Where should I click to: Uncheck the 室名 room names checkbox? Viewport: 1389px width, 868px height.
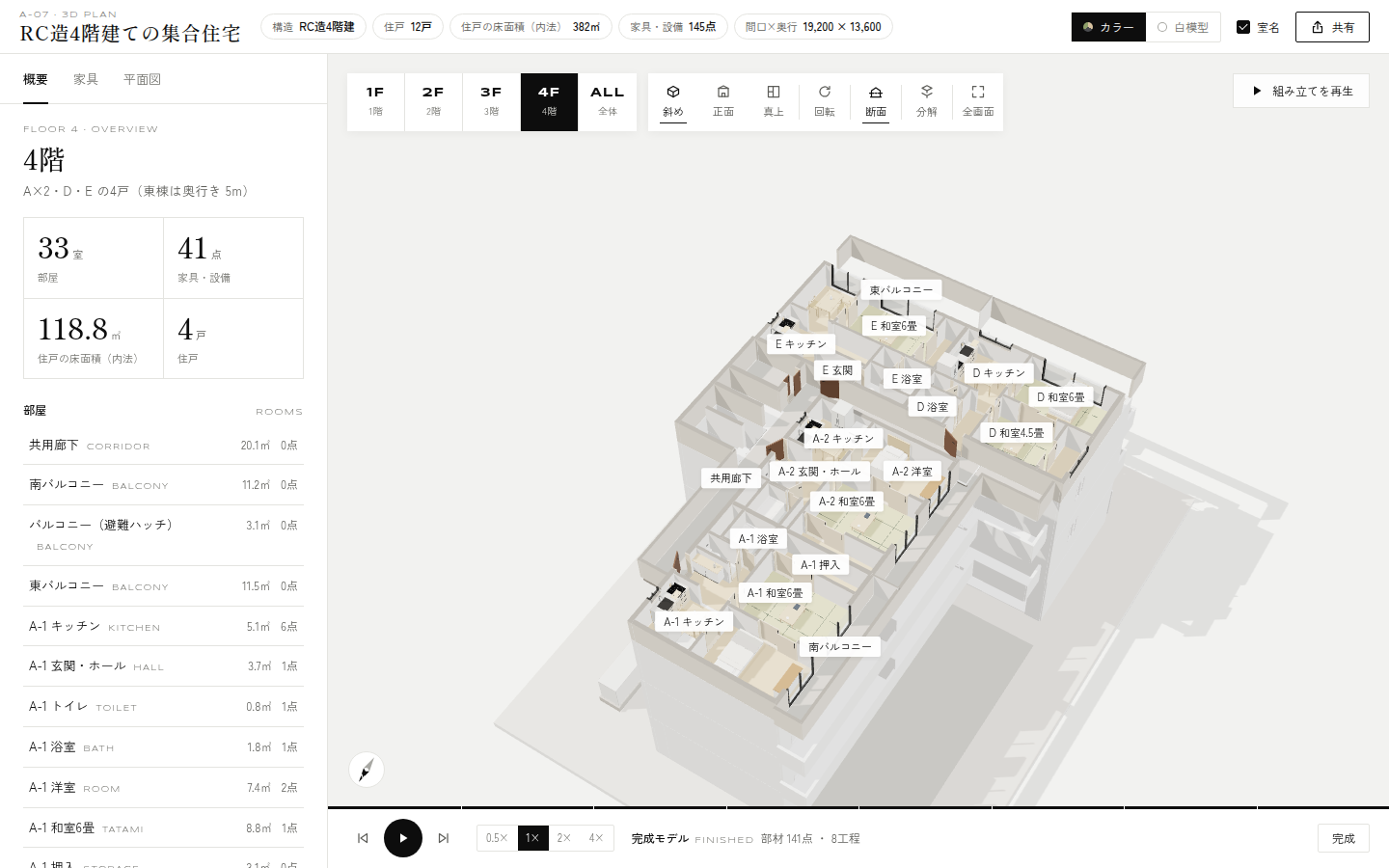pyautogui.click(x=1243, y=27)
